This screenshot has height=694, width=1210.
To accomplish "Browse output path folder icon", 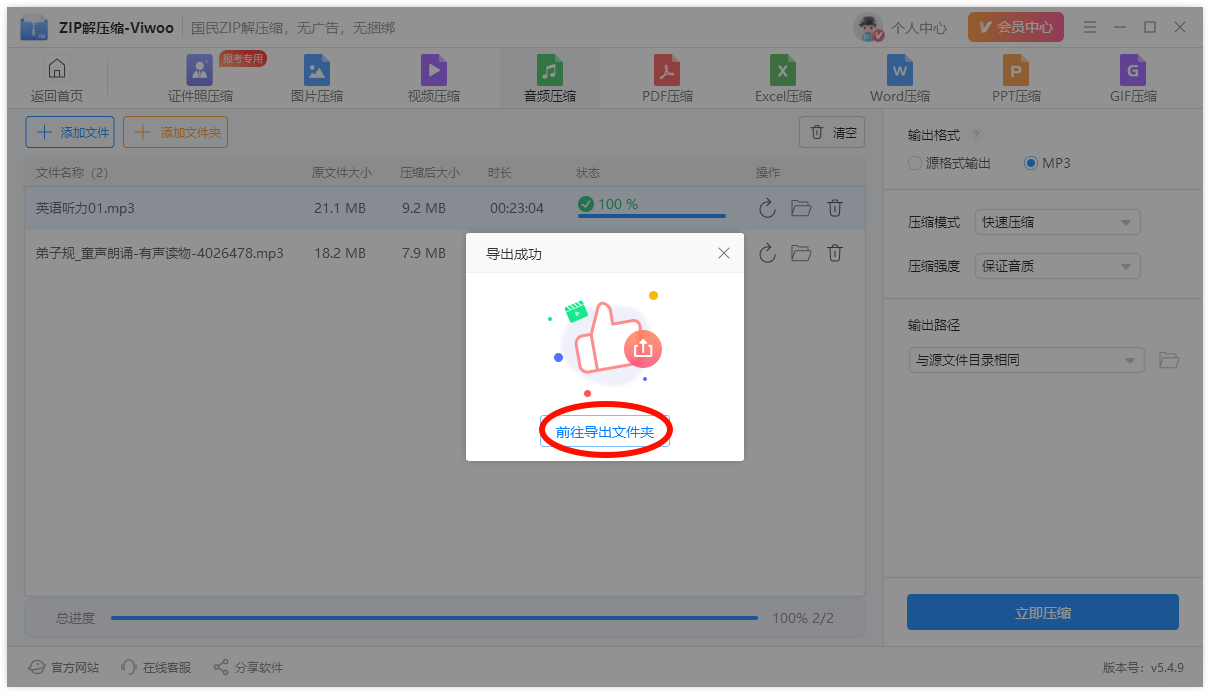I will click(x=1169, y=360).
